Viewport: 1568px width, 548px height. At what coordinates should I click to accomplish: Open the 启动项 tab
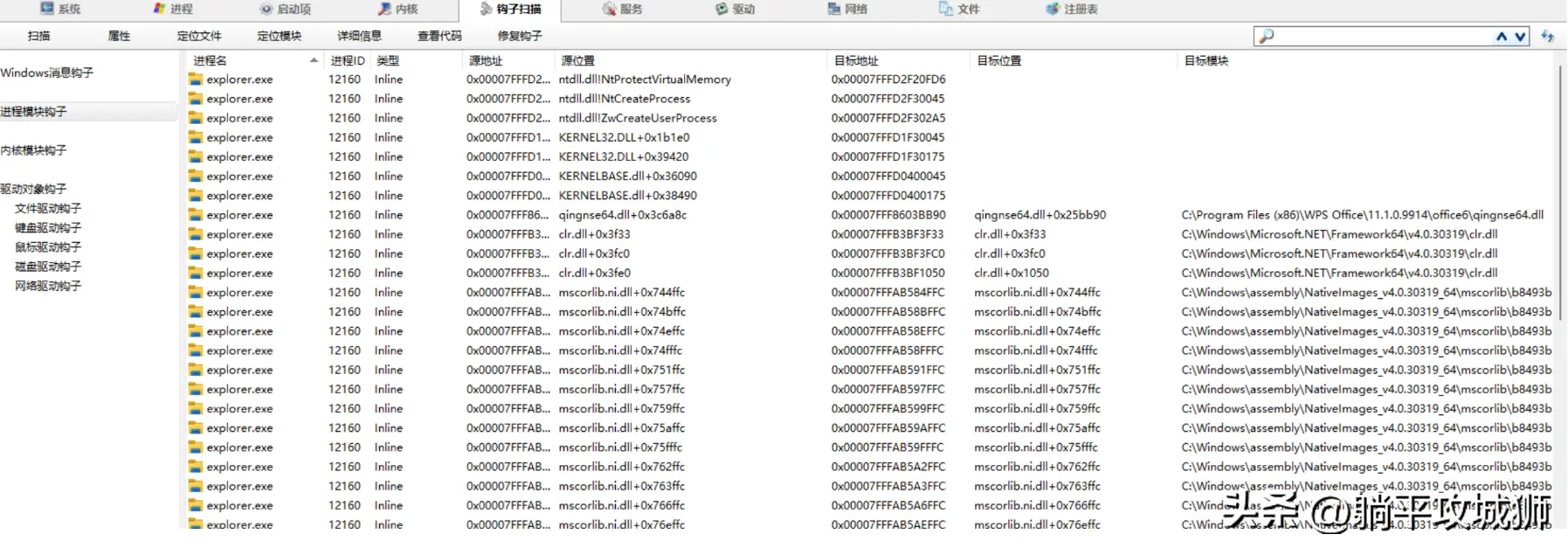click(285, 9)
